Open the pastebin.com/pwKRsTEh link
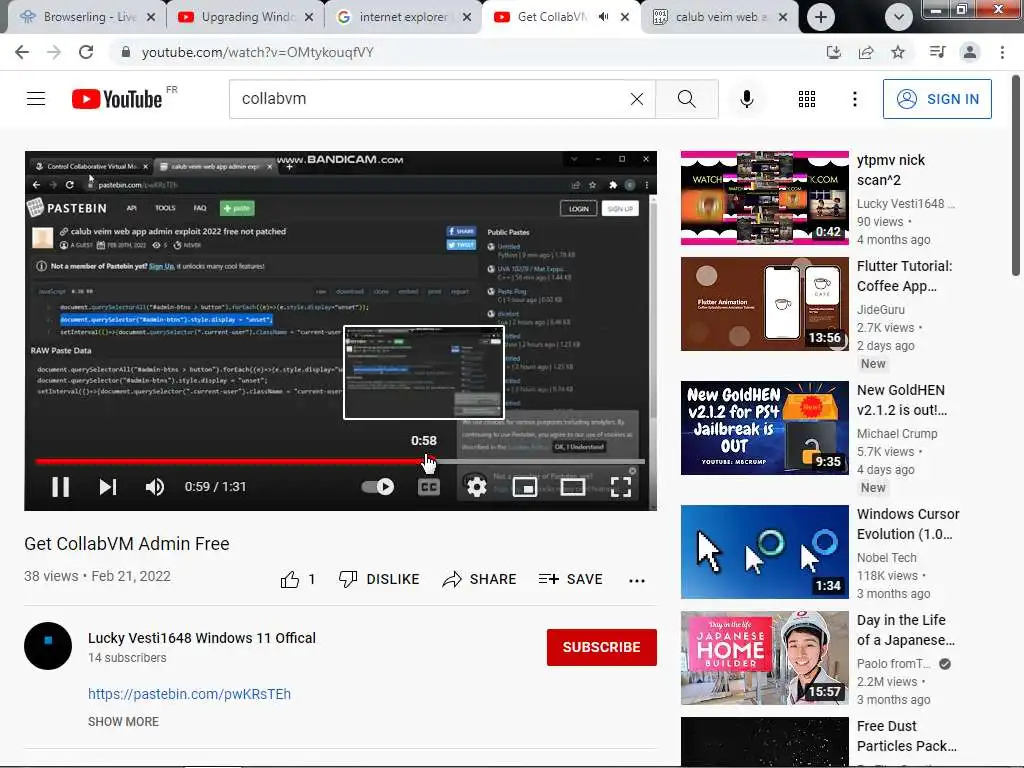 [x=189, y=694]
